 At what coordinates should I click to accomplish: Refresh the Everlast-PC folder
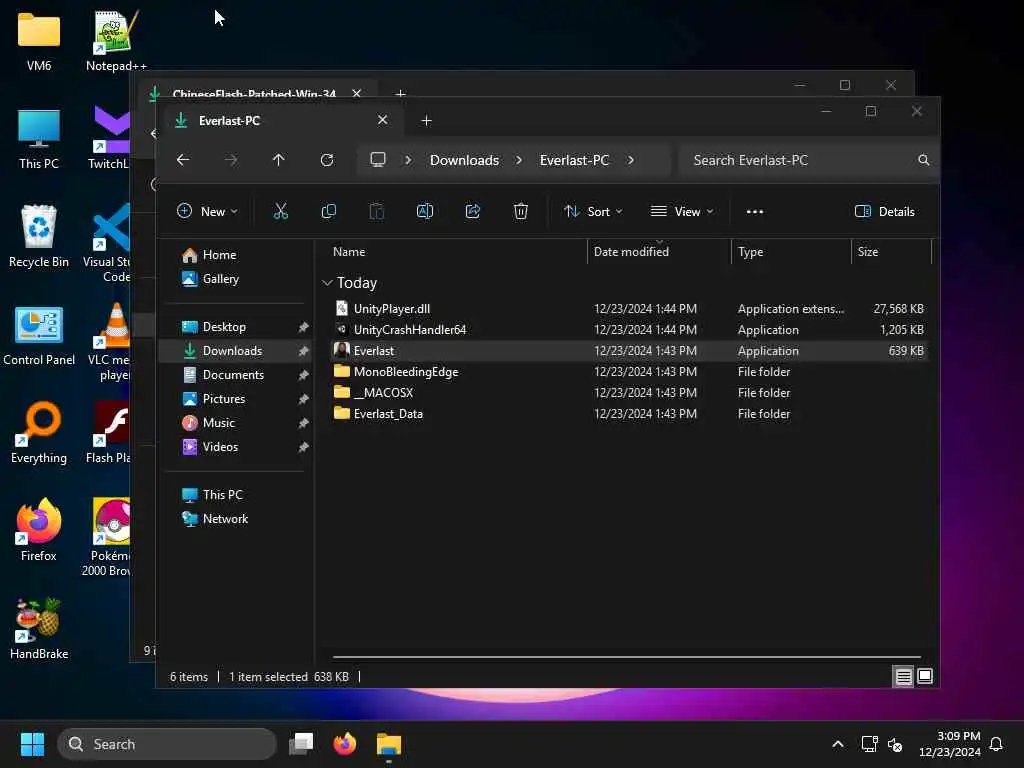point(327,160)
